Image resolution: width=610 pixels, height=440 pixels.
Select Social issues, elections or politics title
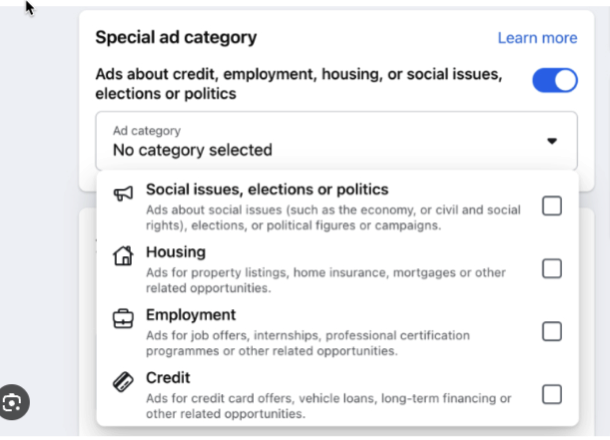pyautogui.click(x=267, y=189)
